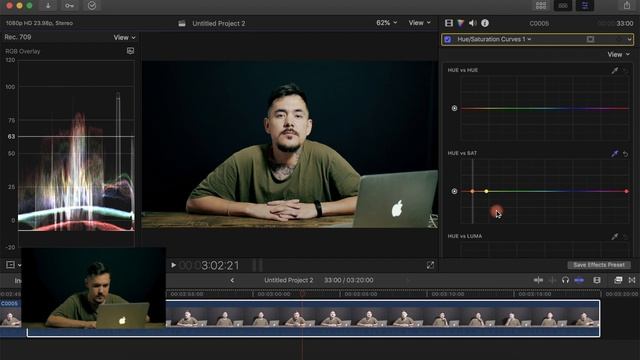Open the Keyword Editor key icon

point(70,6)
